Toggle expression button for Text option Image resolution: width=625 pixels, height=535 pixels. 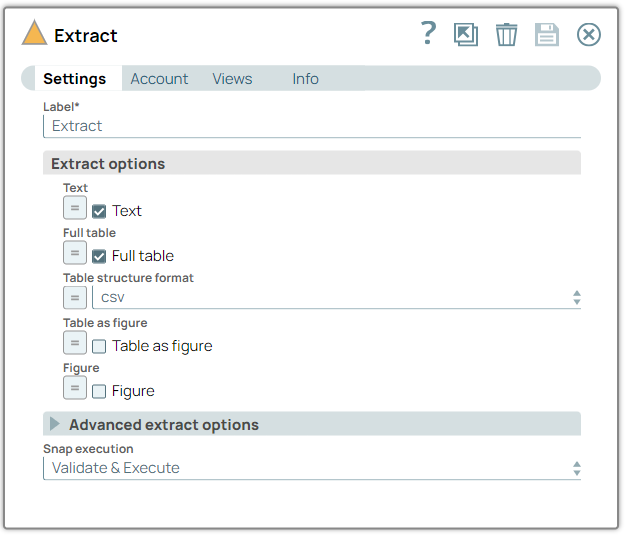coord(75,208)
